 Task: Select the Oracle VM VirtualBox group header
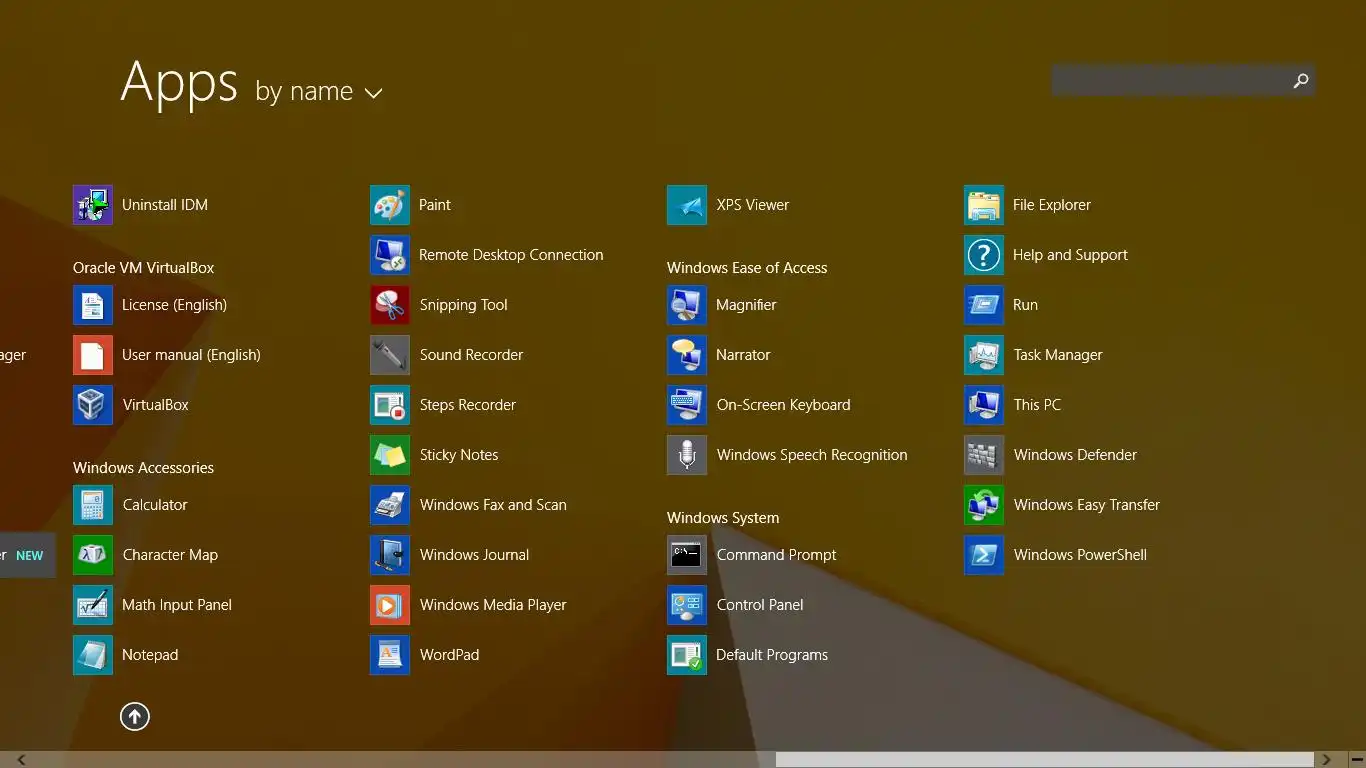tap(144, 268)
